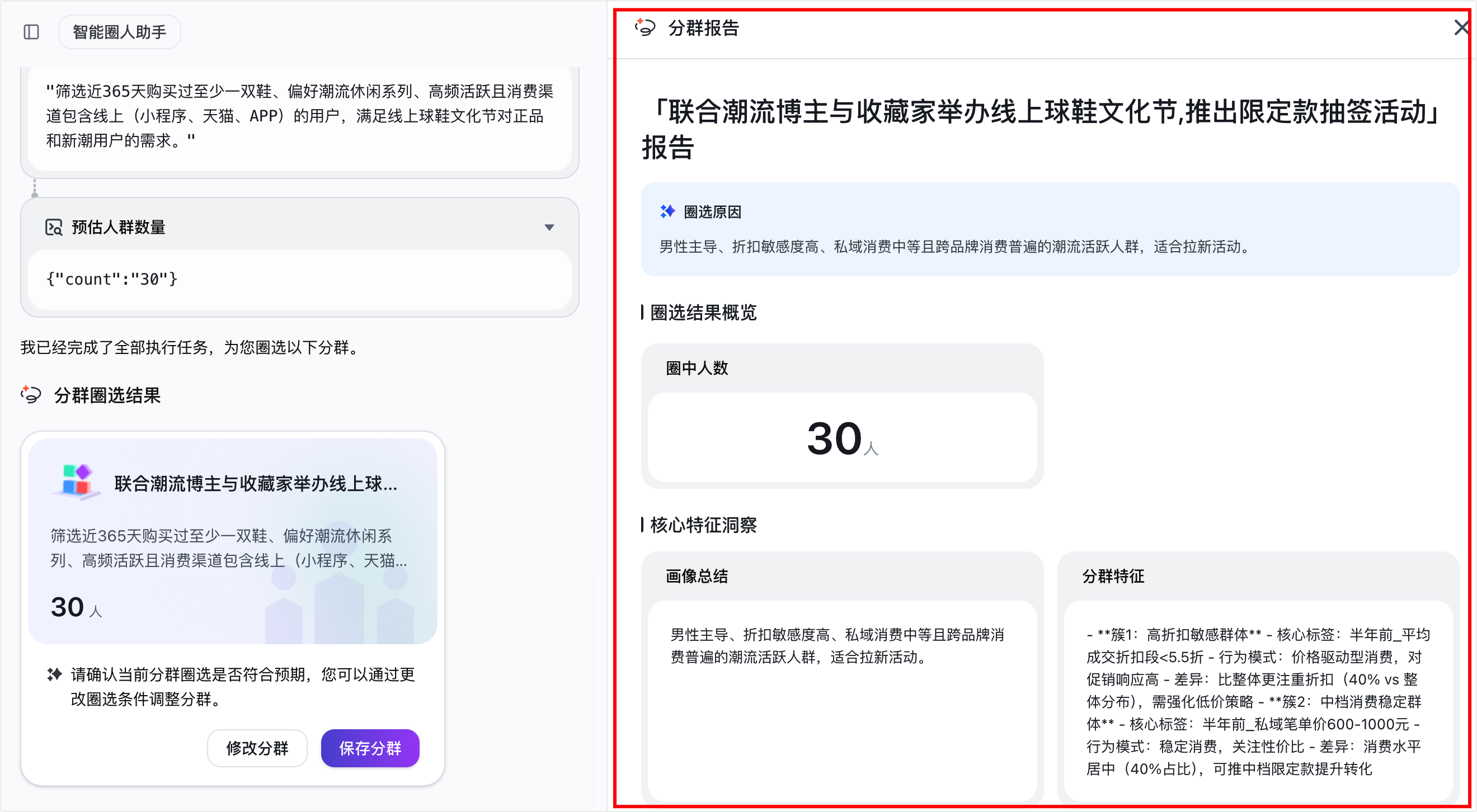Image resolution: width=1477 pixels, height=812 pixels.
Task: Click the quoted 筛选近365天 condition text box
Action: pos(300,116)
